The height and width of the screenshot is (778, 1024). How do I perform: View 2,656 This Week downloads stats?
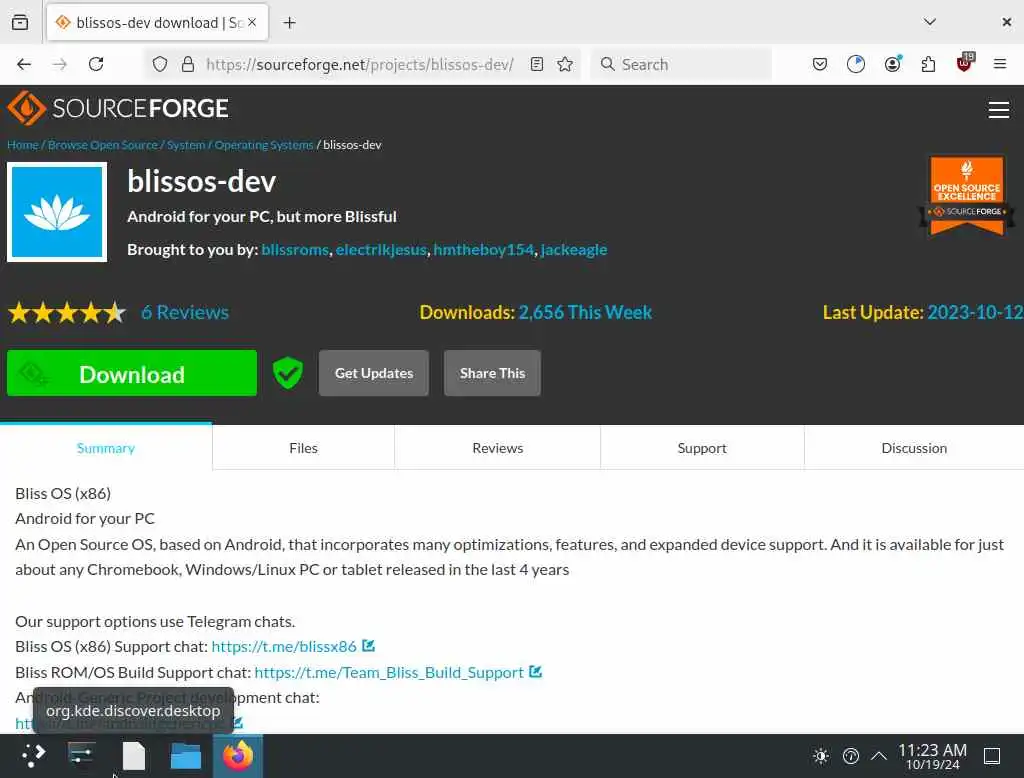[585, 312]
